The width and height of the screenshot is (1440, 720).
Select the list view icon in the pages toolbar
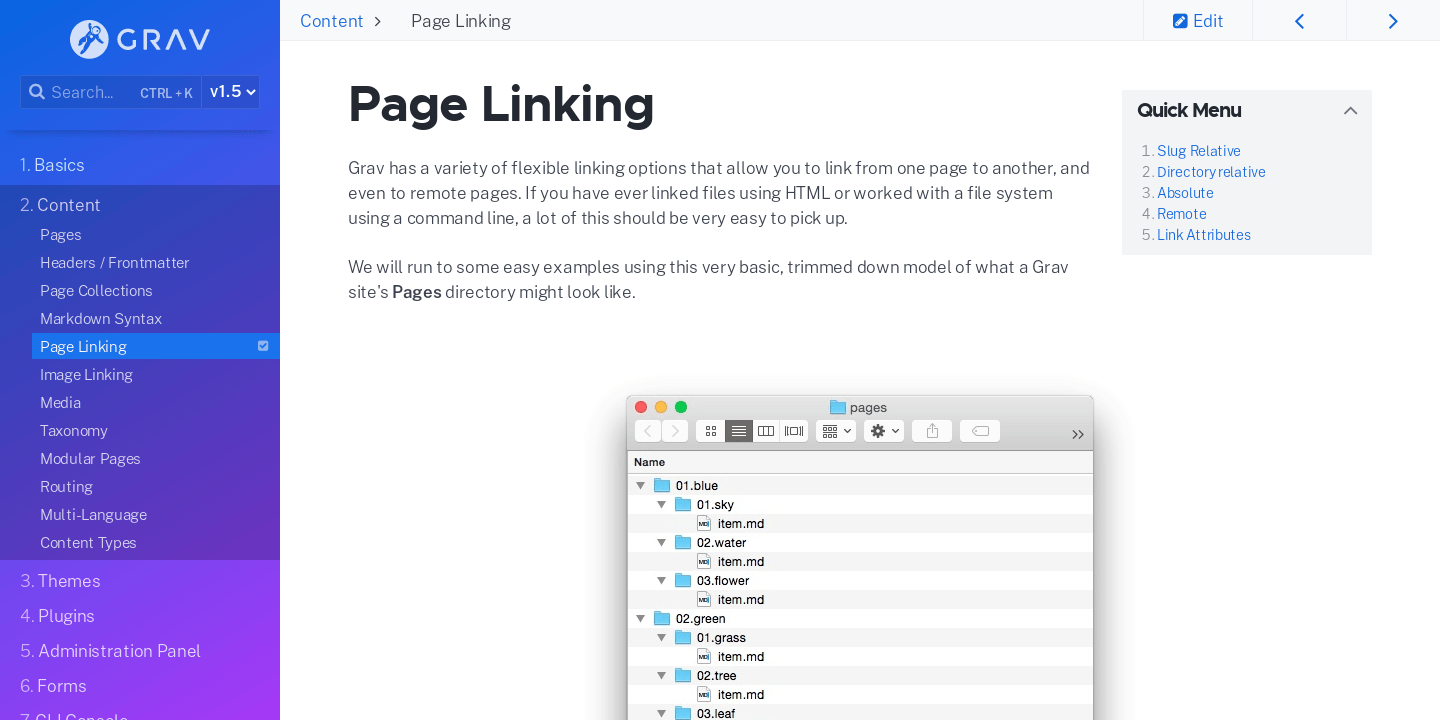[739, 430]
